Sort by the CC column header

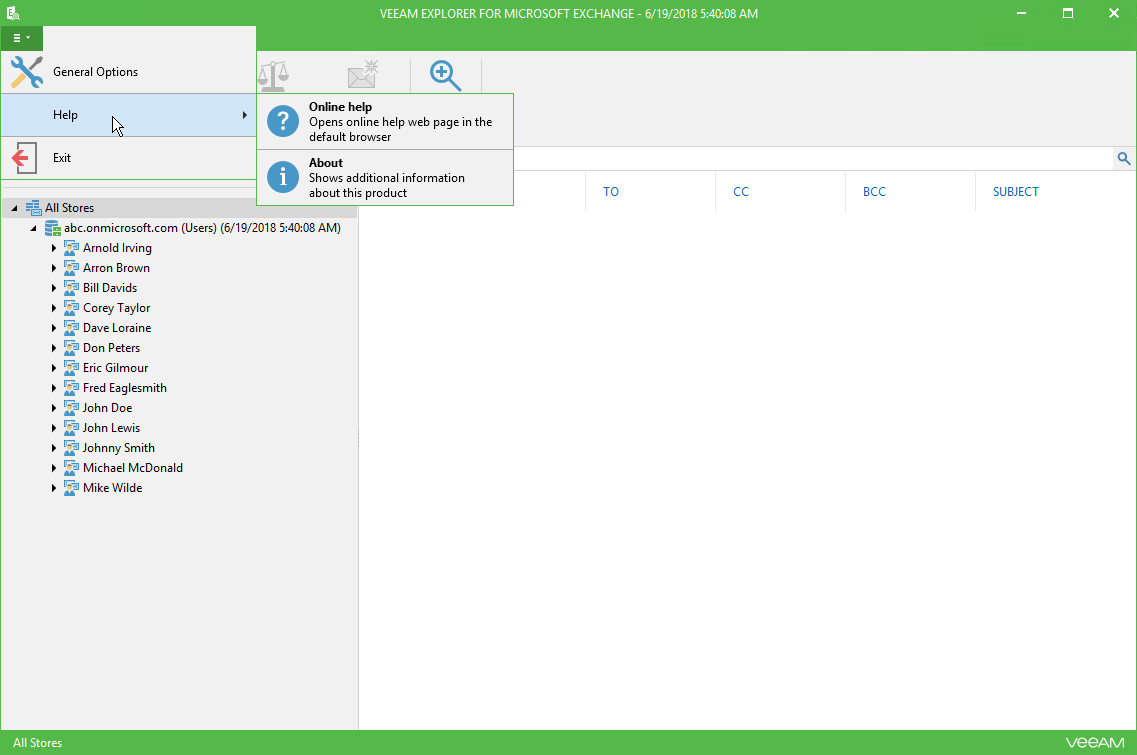coord(740,191)
